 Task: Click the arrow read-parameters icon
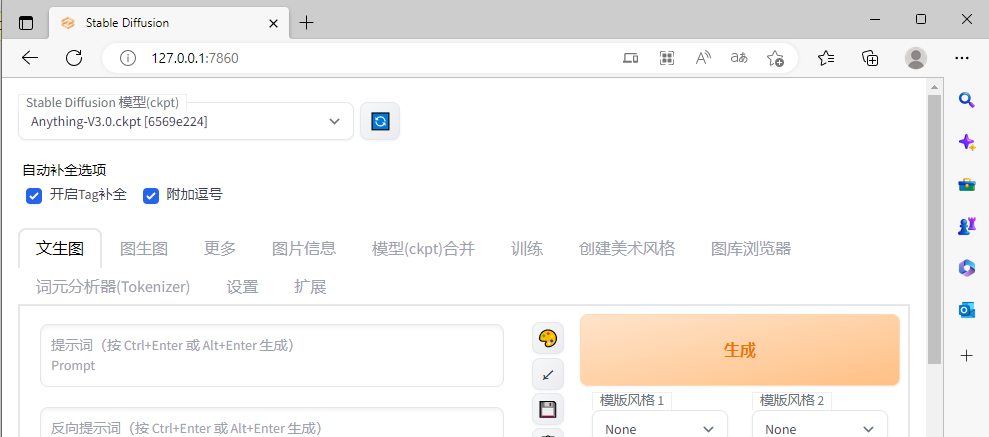click(x=547, y=374)
